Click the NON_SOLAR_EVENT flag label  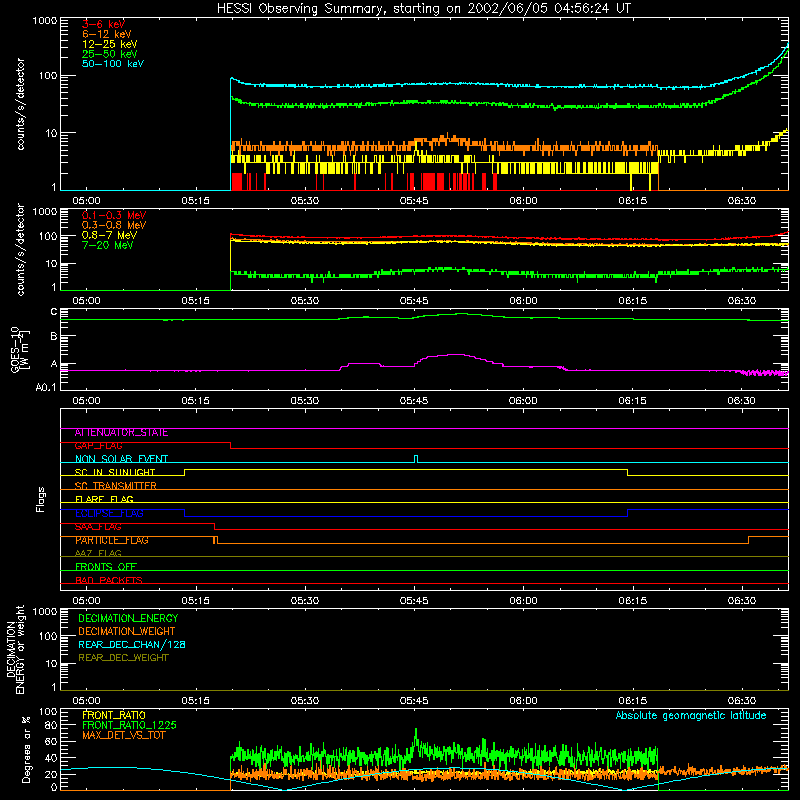(x=121, y=459)
